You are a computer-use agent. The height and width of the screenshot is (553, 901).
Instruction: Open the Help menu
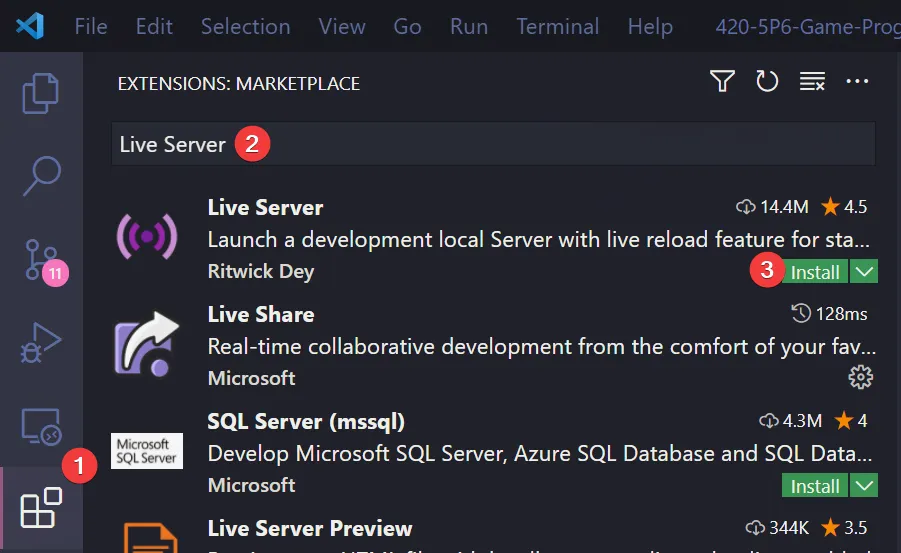click(x=650, y=26)
